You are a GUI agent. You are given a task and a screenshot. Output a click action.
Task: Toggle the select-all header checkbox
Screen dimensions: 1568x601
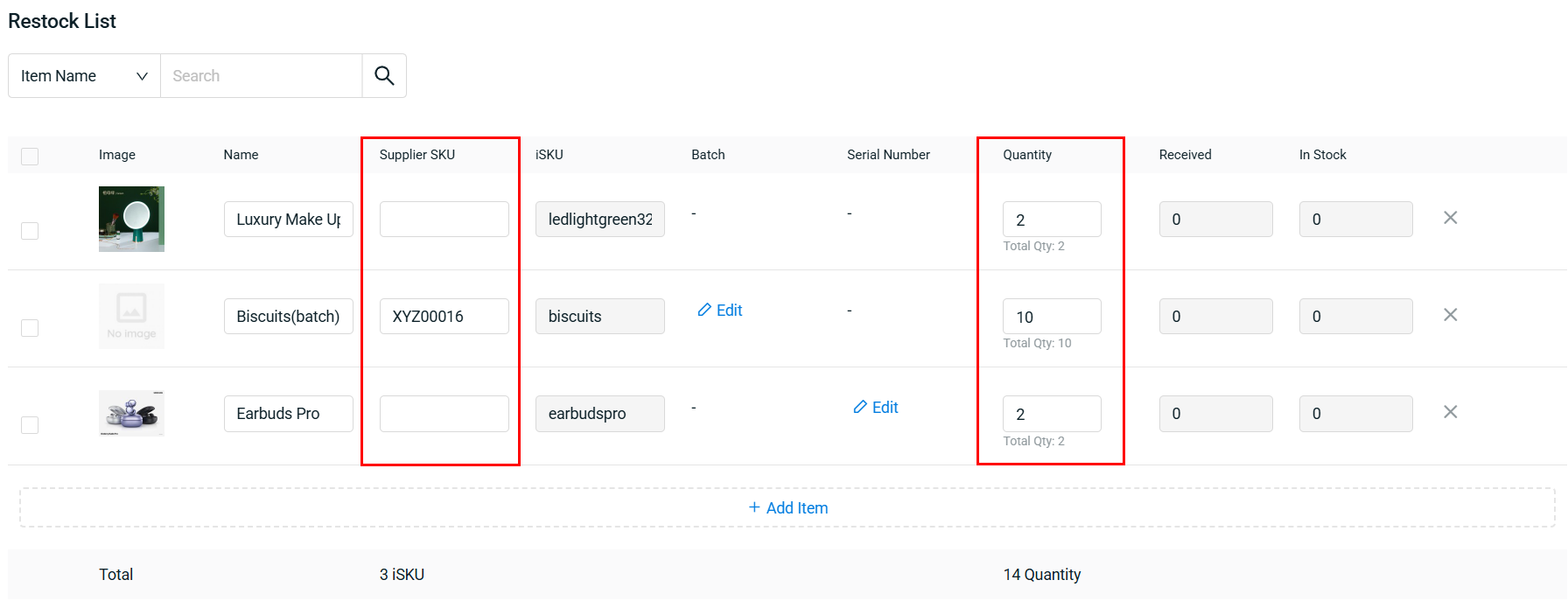pyautogui.click(x=30, y=157)
